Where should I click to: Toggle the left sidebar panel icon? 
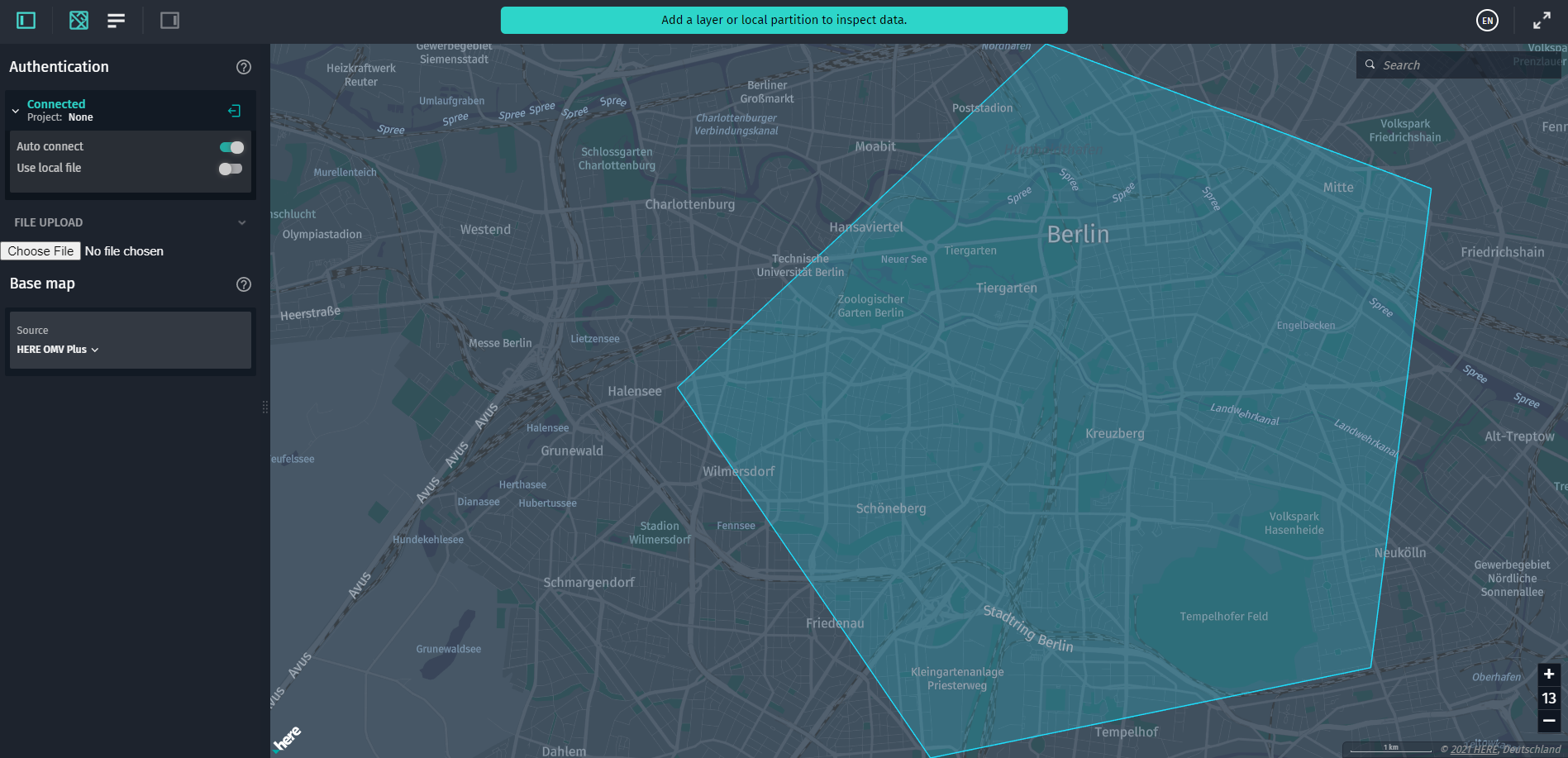[x=24, y=20]
